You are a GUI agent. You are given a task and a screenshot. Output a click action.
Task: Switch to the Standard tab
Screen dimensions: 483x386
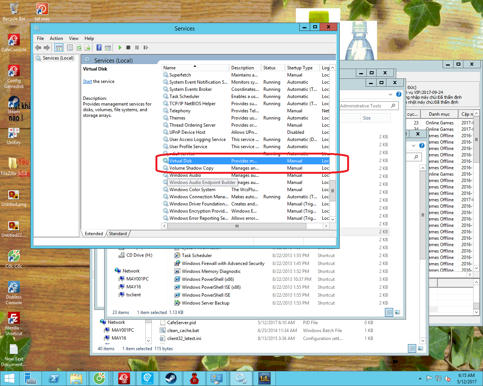tap(118, 234)
